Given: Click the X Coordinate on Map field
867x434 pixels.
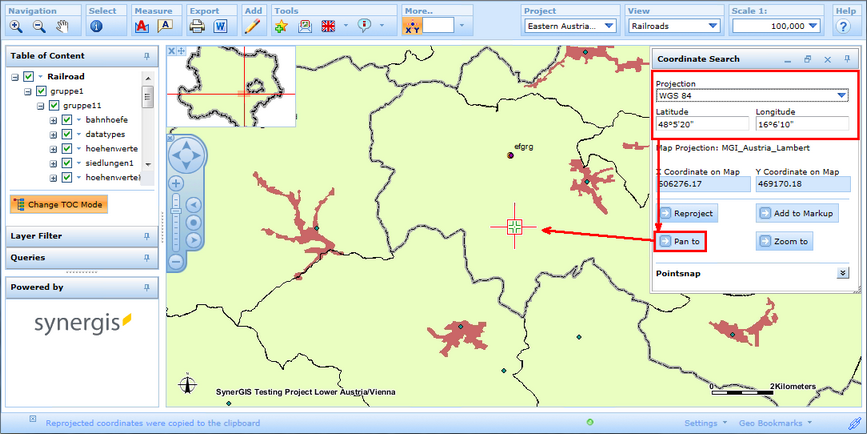Looking at the screenshot, I should pos(703,184).
